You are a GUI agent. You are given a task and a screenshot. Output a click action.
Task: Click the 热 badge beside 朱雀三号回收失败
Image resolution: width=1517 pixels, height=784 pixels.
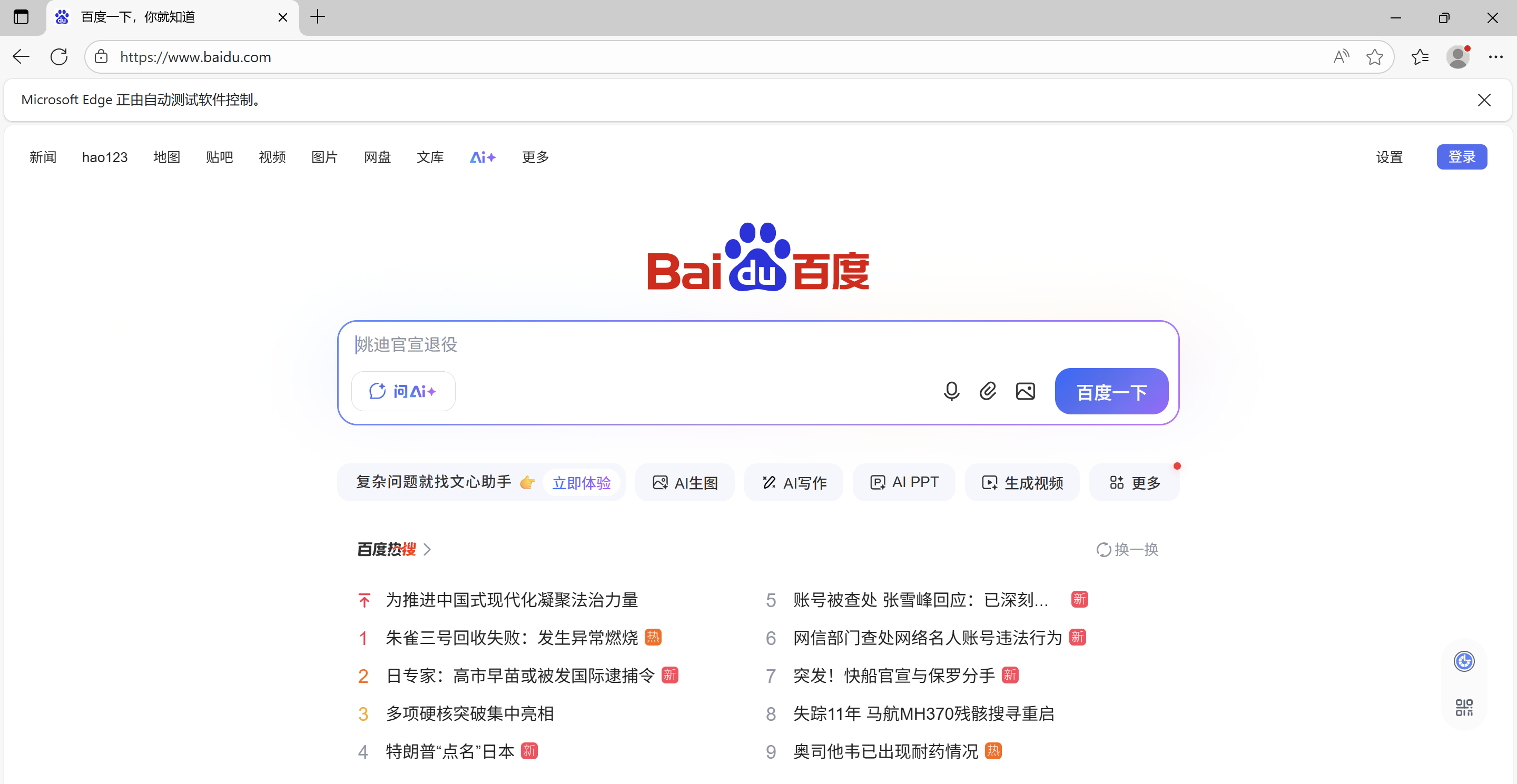coord(653,638)
